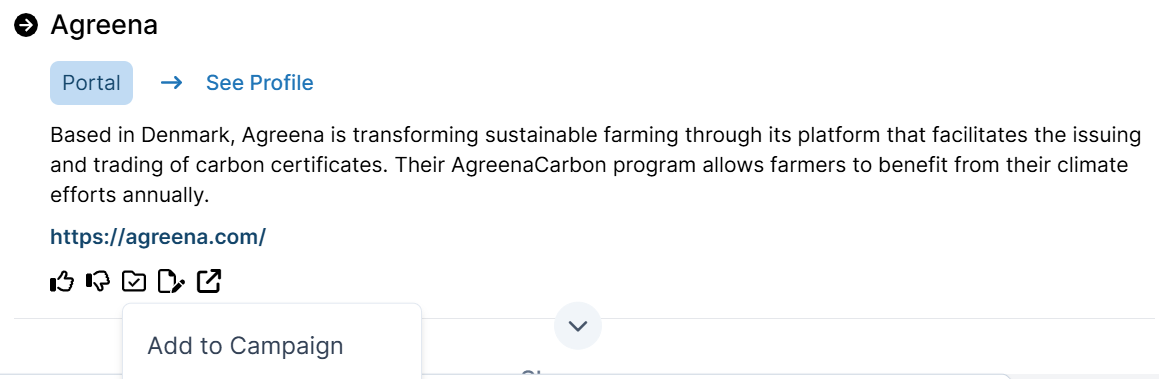Image resolution: width=1159 pixels, height=379 pixels.
Task: Visit the https://agreena.com/ link
Action: click(x=157, y=237)
